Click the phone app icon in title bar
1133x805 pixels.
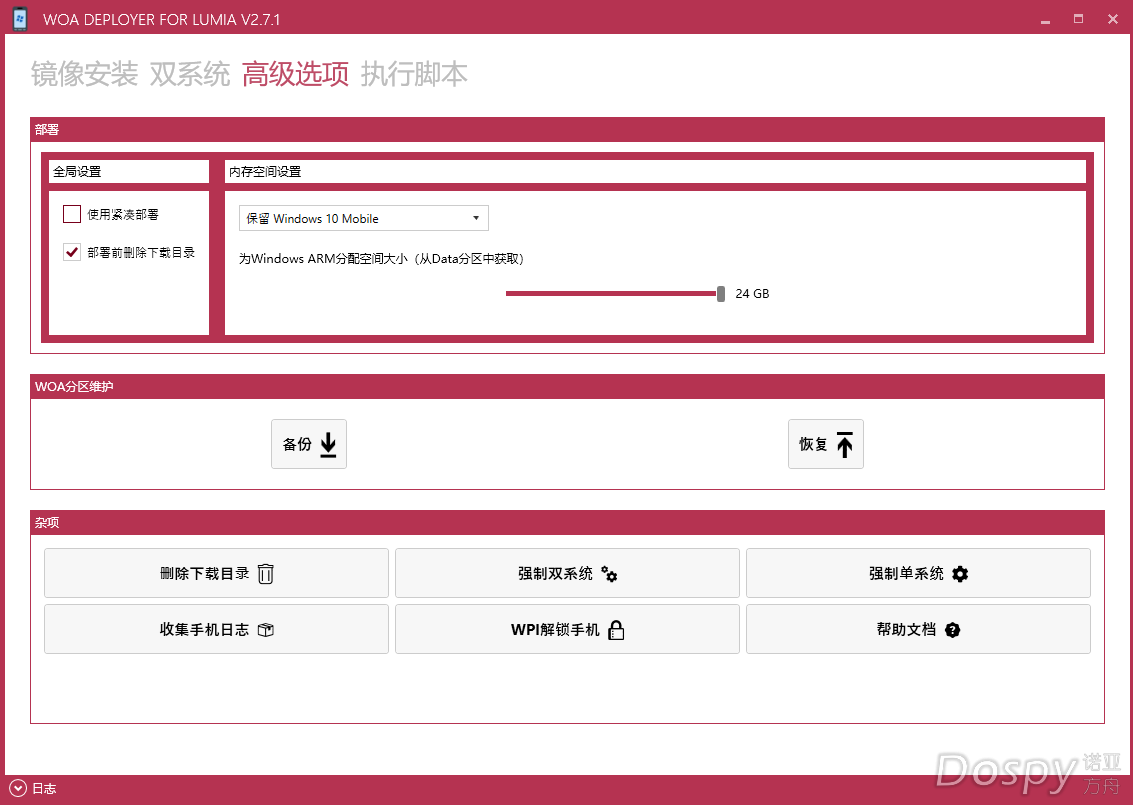[20, 18]
